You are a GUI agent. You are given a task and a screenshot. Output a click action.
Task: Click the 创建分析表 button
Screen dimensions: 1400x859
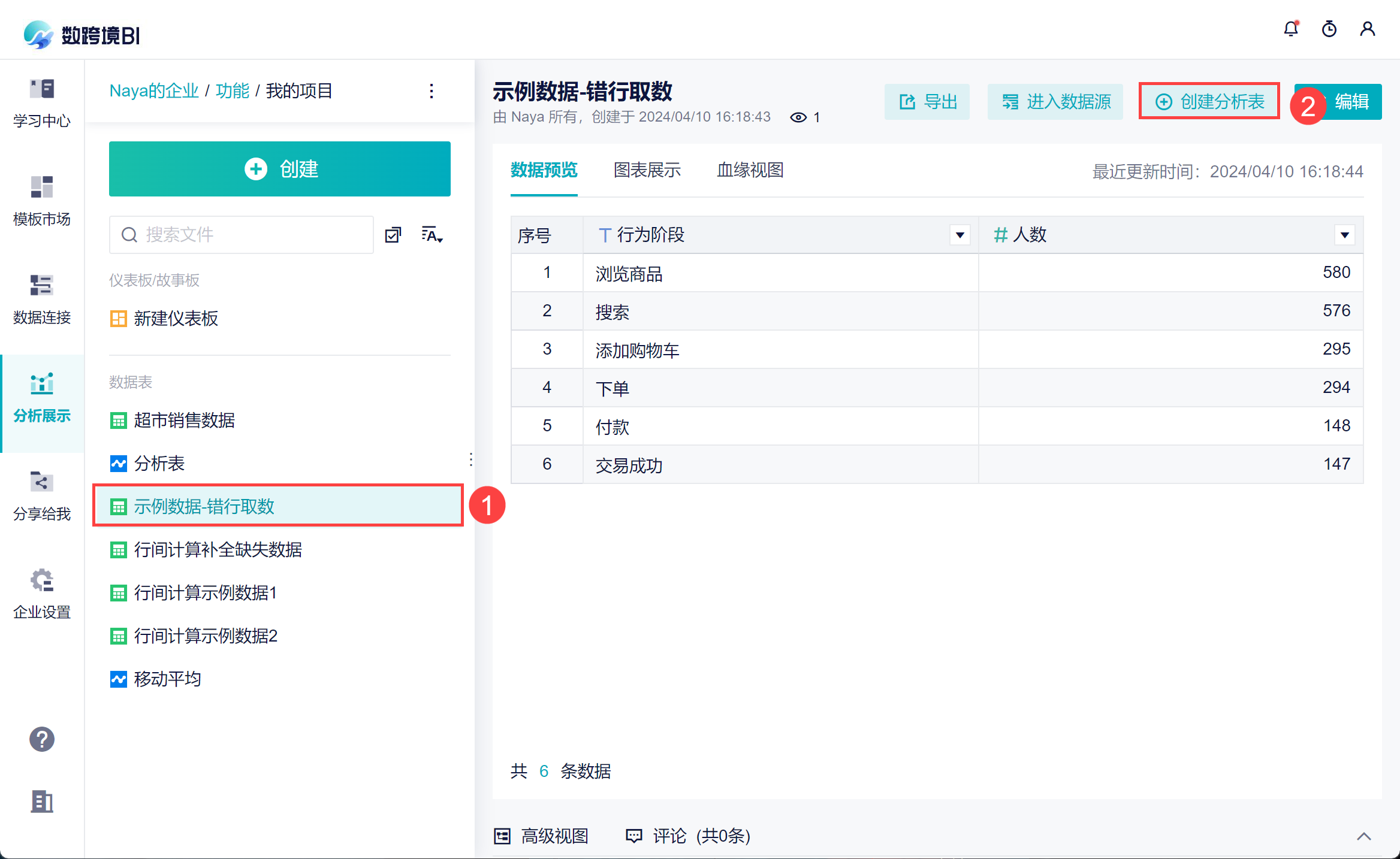click(1209, 101)
